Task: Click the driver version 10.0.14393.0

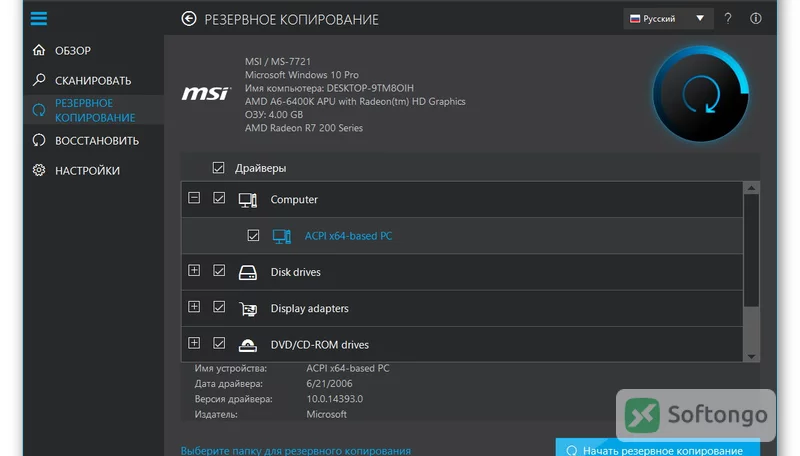Action: [335, 399]
